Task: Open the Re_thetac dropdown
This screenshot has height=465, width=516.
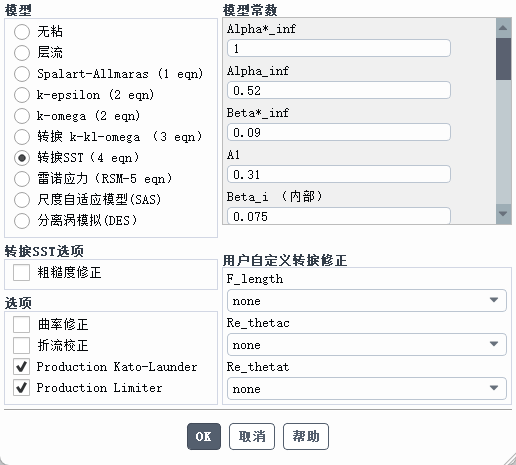Action: click(x=367, y=344)
